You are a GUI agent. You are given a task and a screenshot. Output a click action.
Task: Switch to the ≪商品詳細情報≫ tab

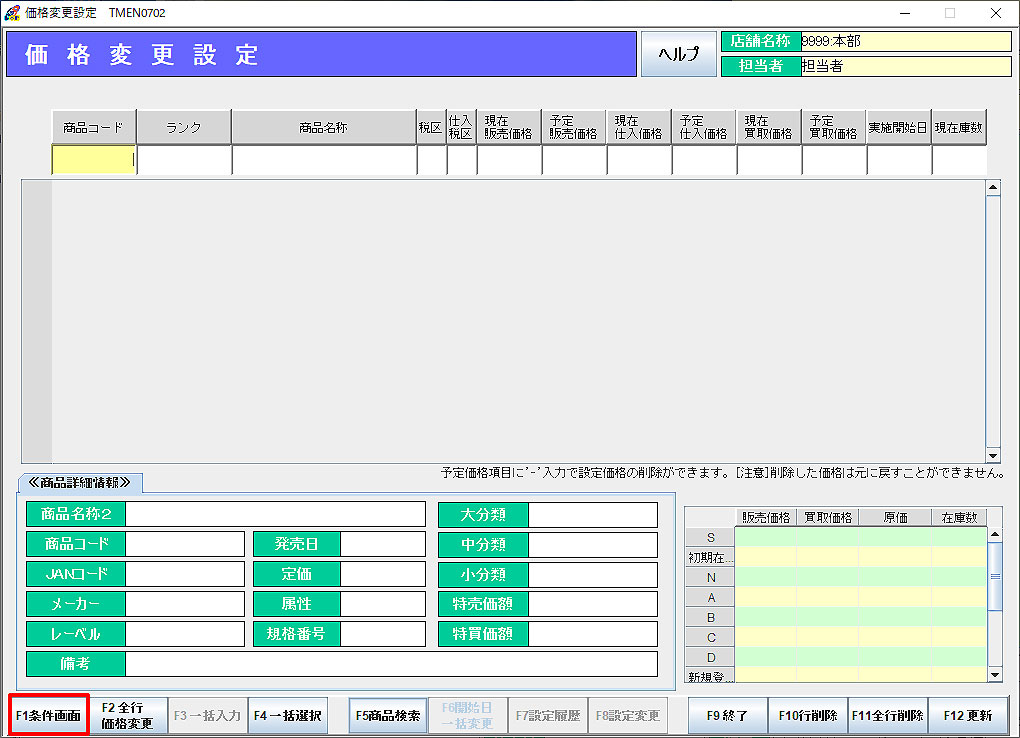[x=80, y=482]
